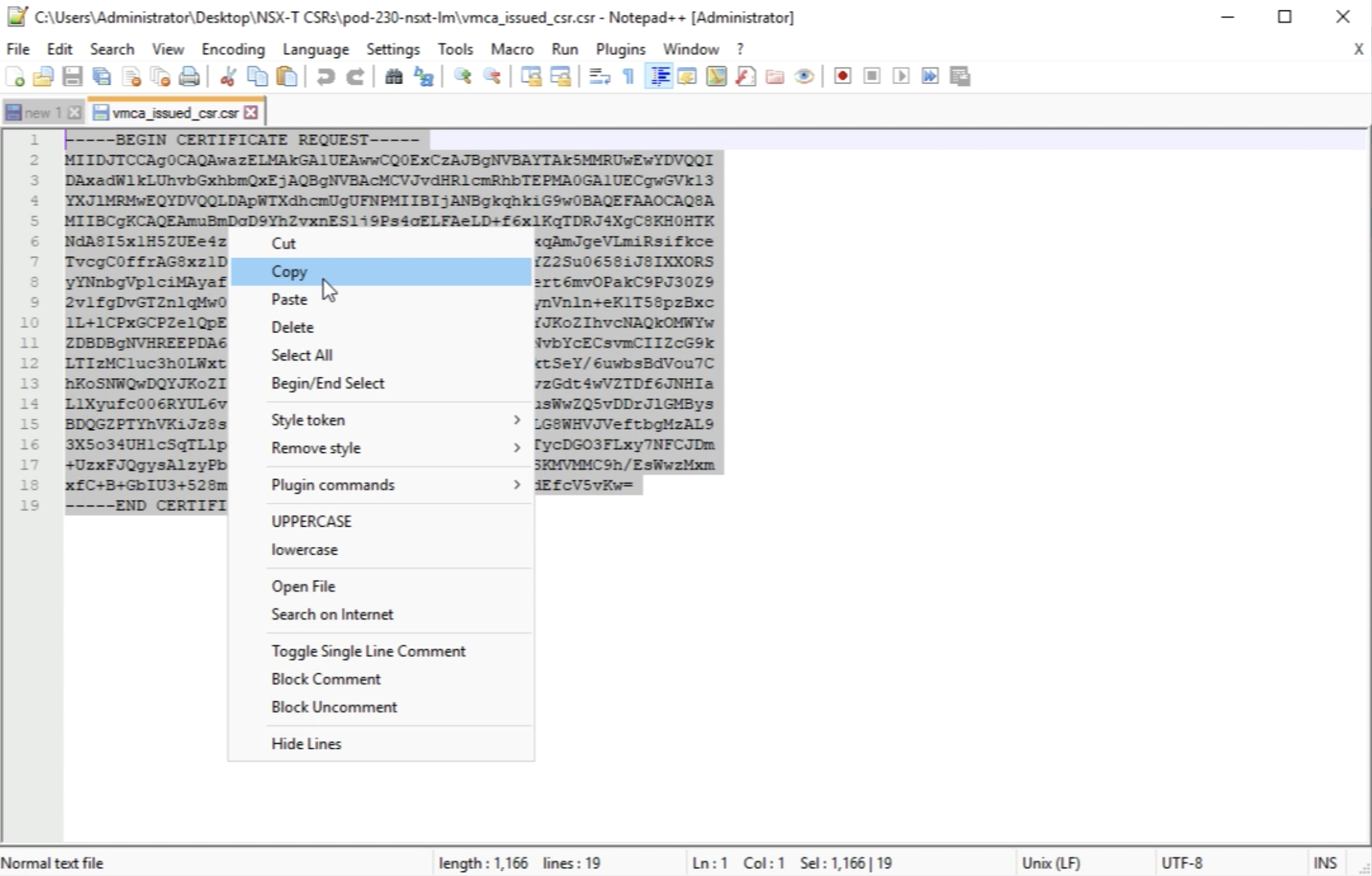
Task: Click the Print toolbar icon
Action: click(189, 77)
